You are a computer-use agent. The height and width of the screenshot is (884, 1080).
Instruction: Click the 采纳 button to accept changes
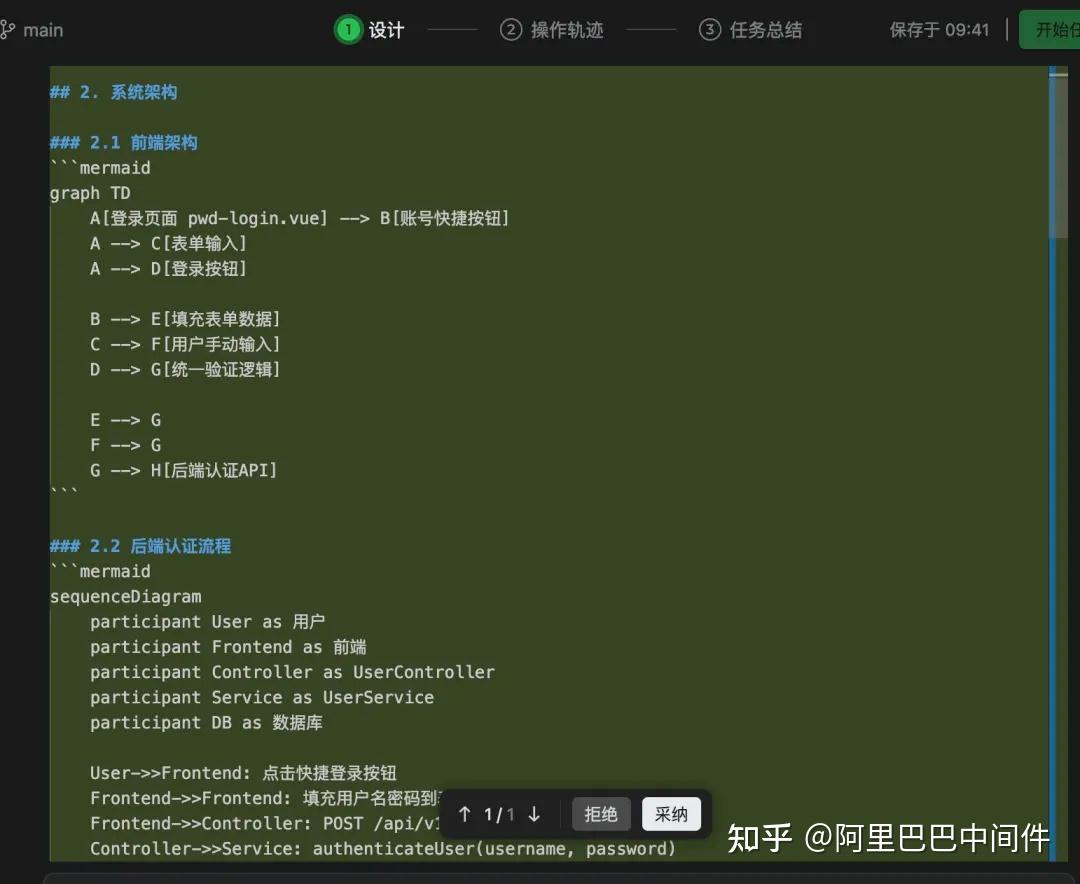(671, 814)
